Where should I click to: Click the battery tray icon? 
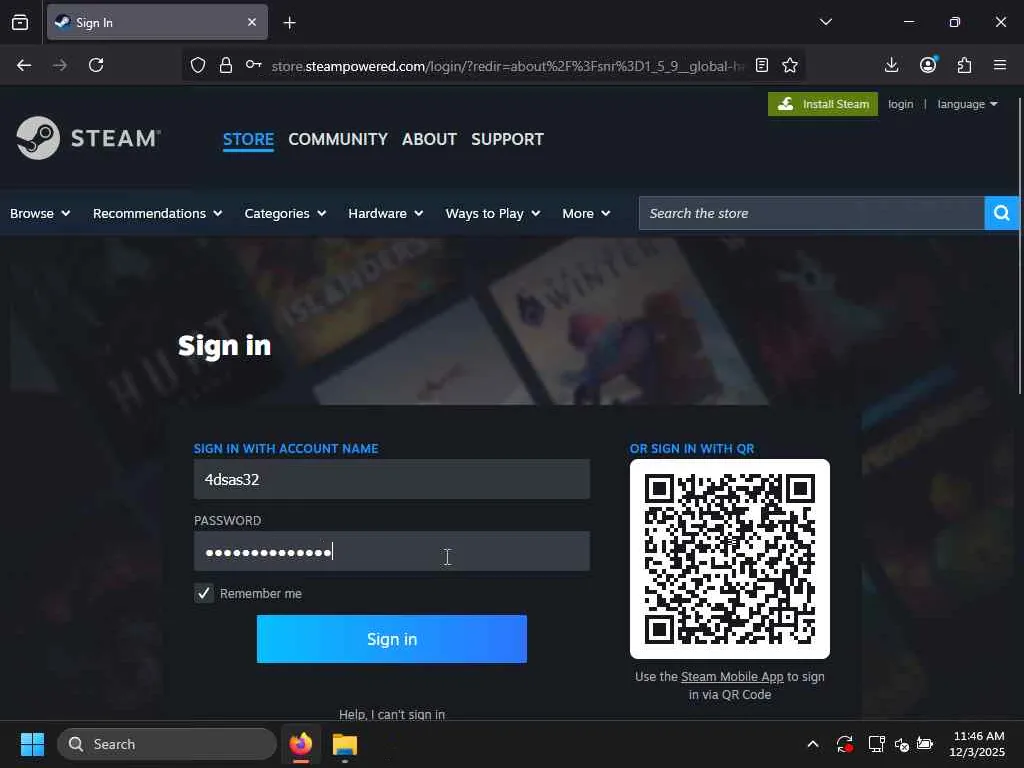(925, 744)
